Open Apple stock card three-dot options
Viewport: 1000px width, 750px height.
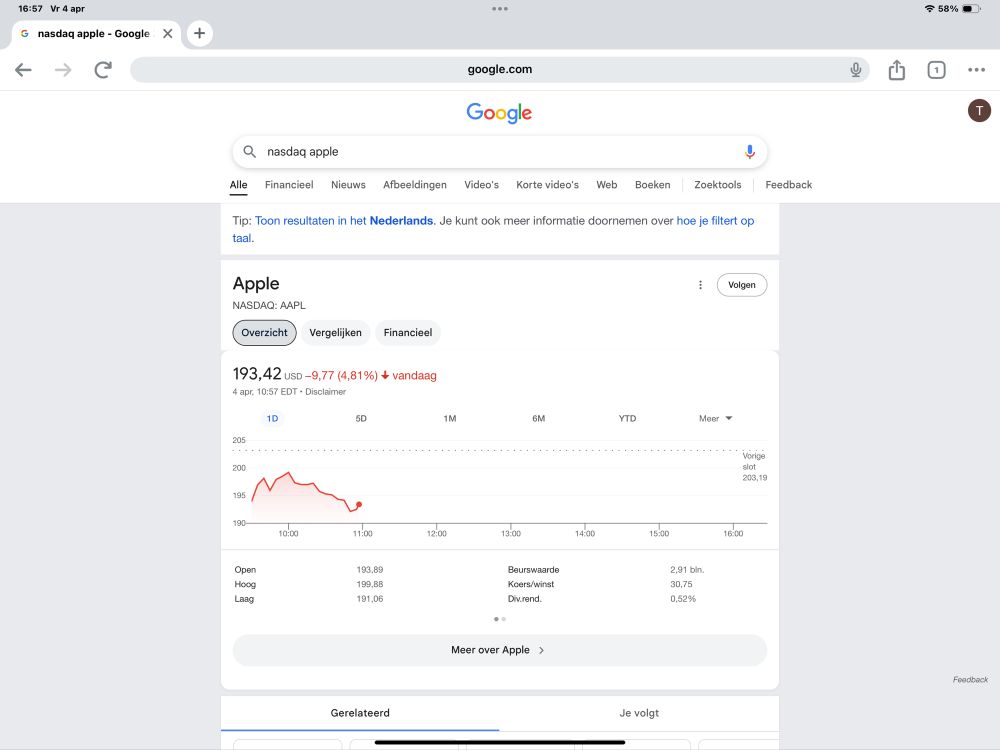tap(700, 285)
